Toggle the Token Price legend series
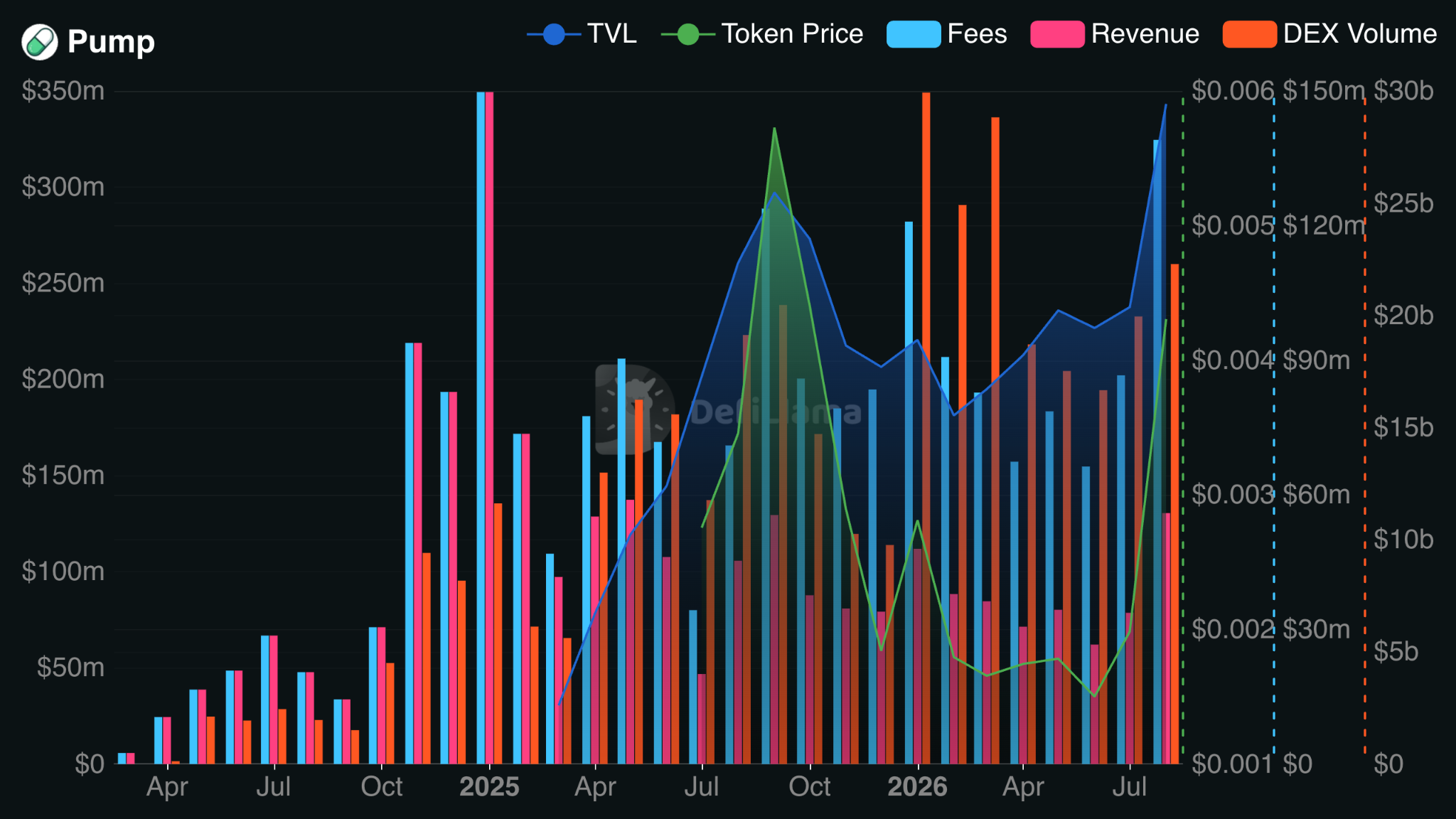The height and width of the screenshot is (819, 1456). point(762,33)
